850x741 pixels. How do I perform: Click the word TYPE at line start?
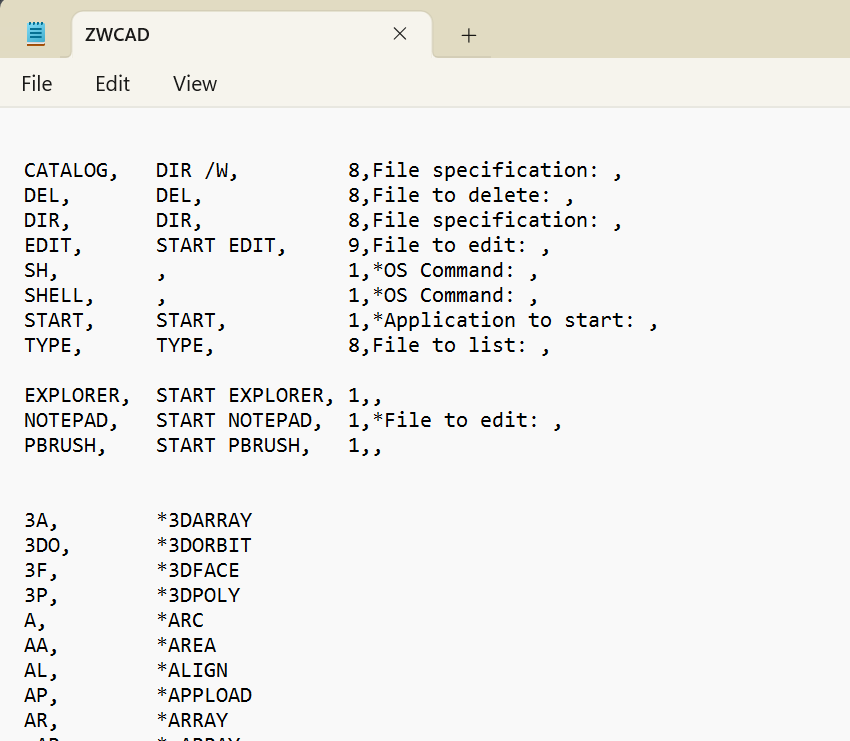pyautogui.click(x=48, y=345)
